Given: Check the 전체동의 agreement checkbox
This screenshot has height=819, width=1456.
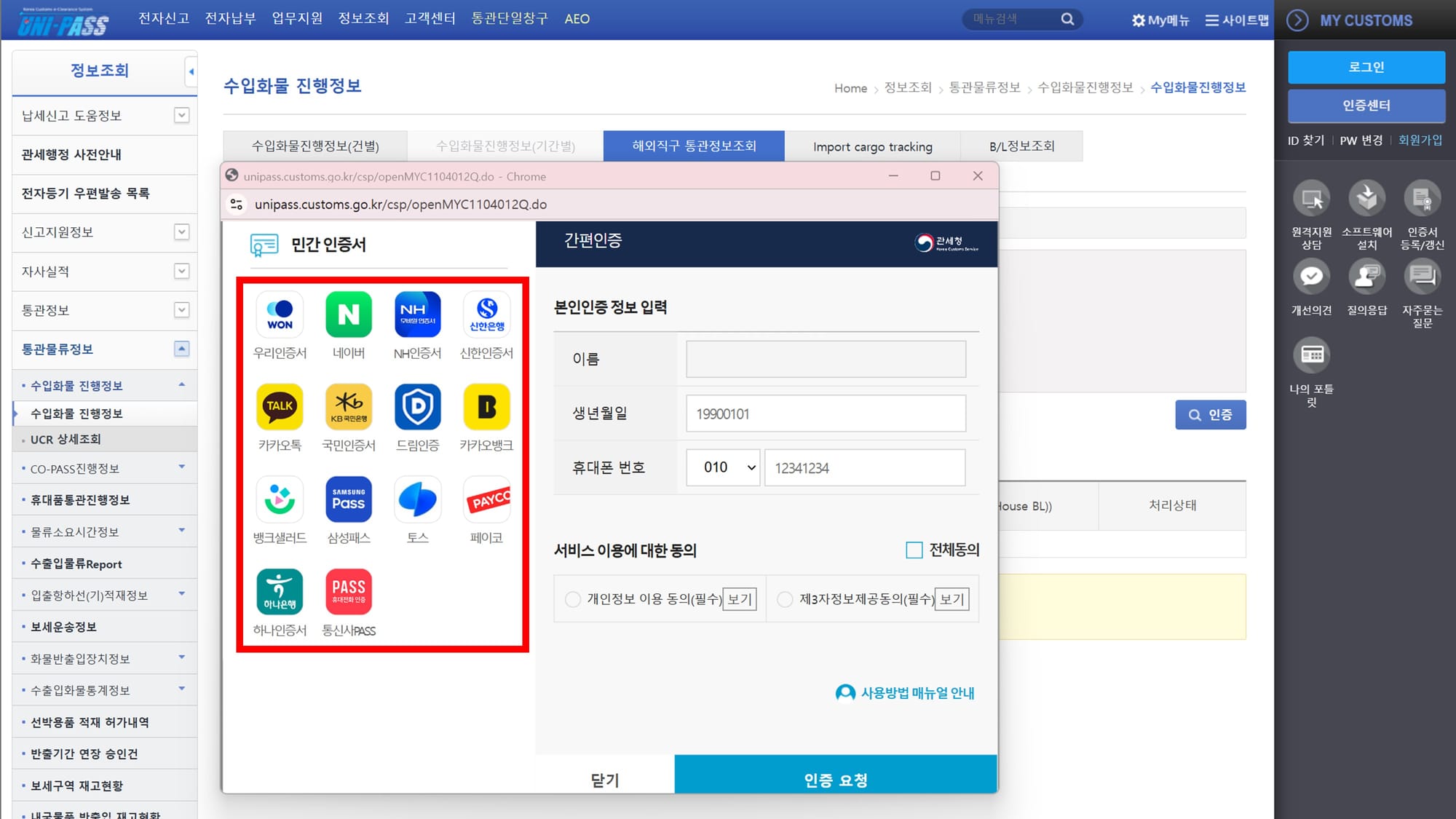Looking at the screenshot, I should tap(914, 550).
